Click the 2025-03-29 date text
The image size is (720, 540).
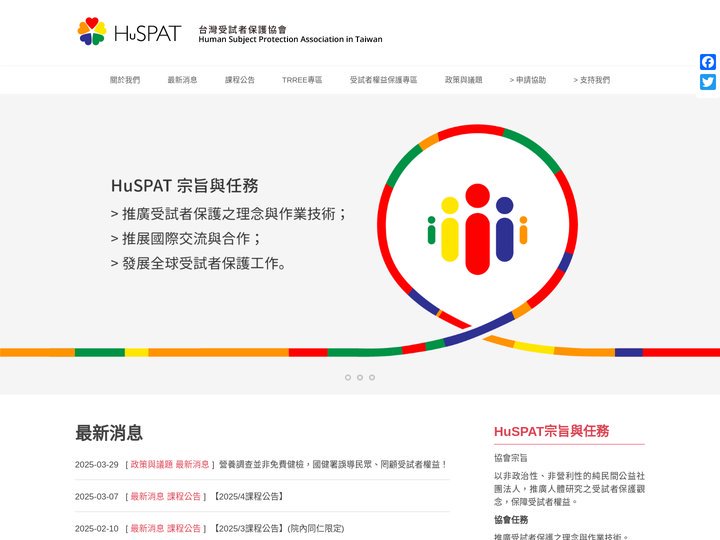96,465
